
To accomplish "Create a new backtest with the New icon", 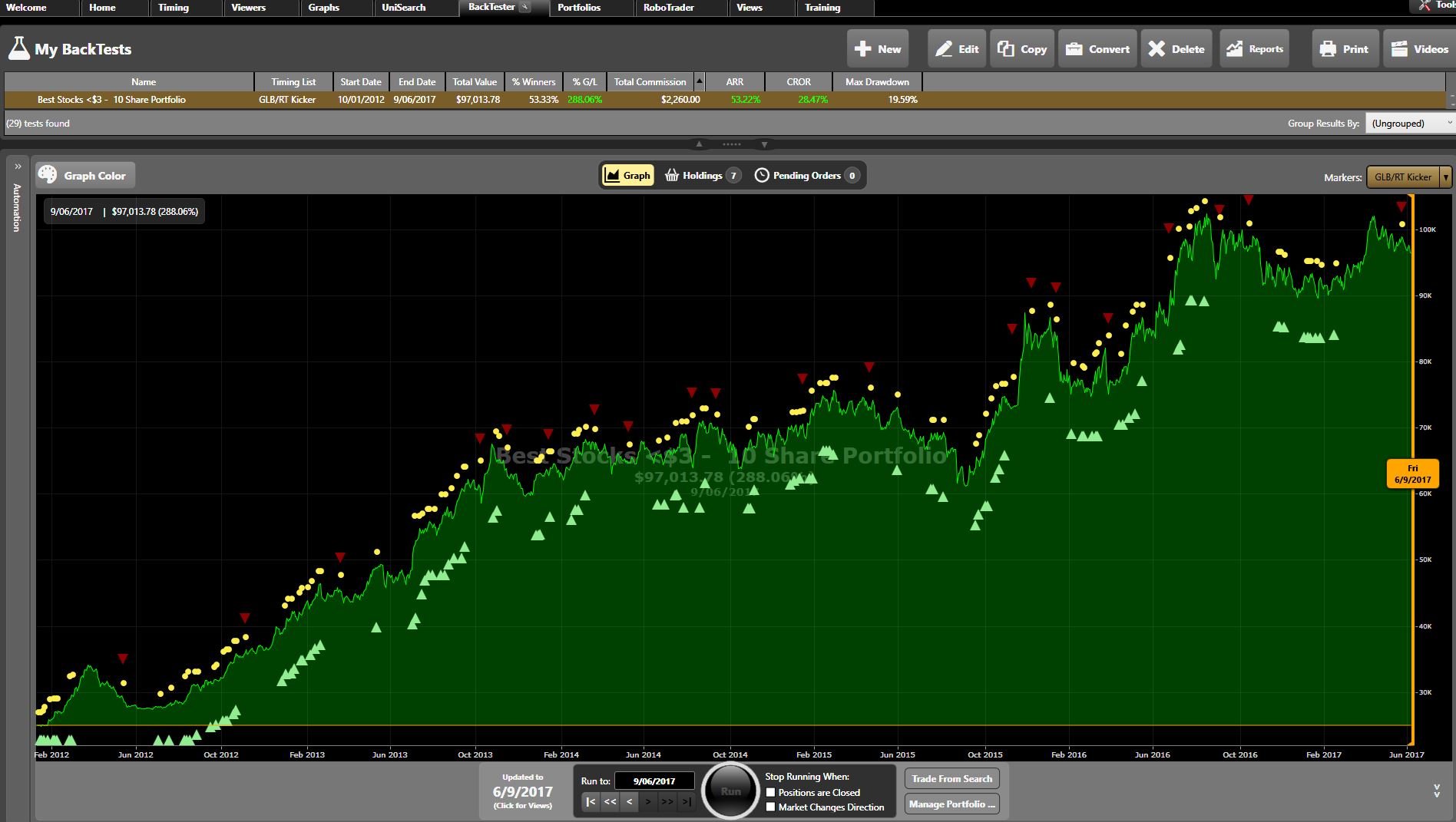I will pos(877,48).
